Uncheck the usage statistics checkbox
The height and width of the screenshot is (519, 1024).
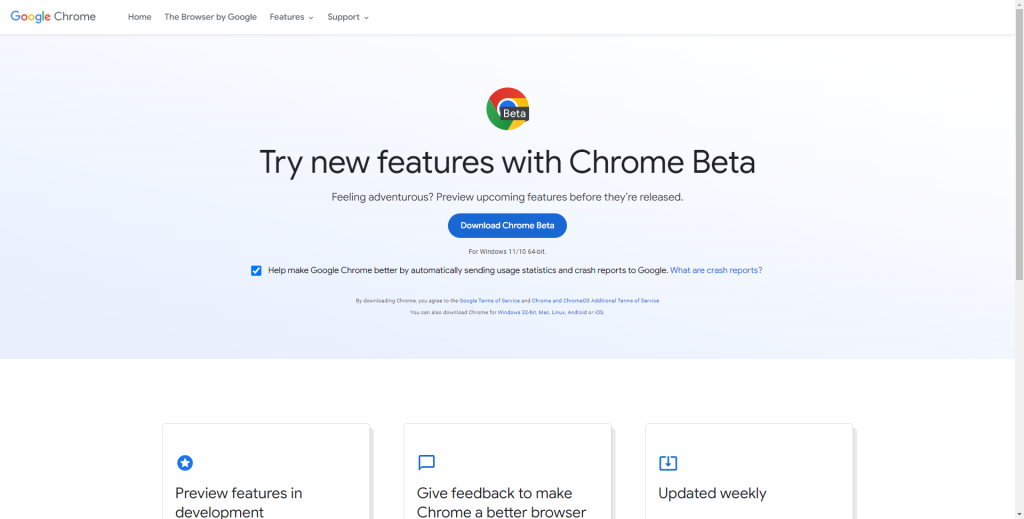point(256,270)
